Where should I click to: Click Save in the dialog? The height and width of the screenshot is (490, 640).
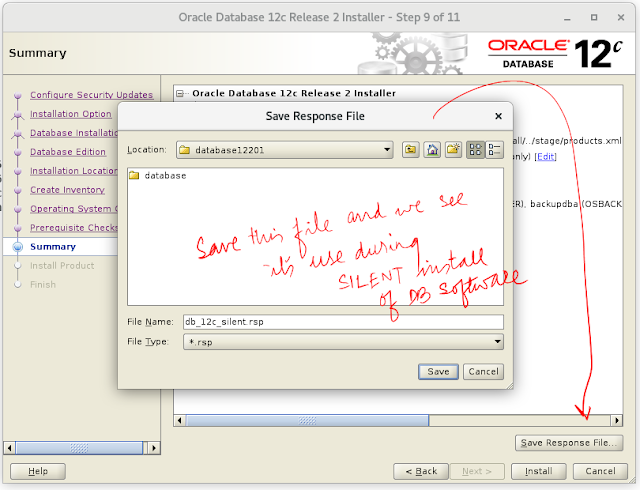(x=438, y=372)
